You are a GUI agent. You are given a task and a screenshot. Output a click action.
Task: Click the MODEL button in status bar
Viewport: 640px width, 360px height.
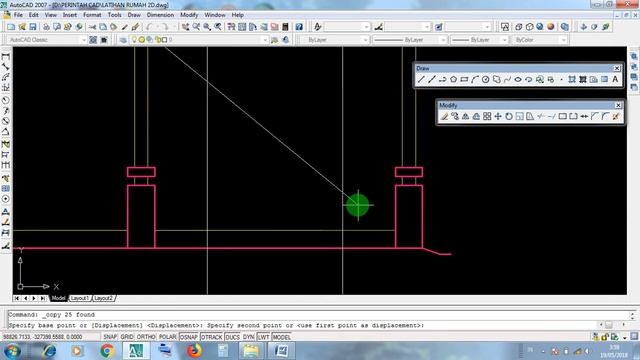point(282,337)
